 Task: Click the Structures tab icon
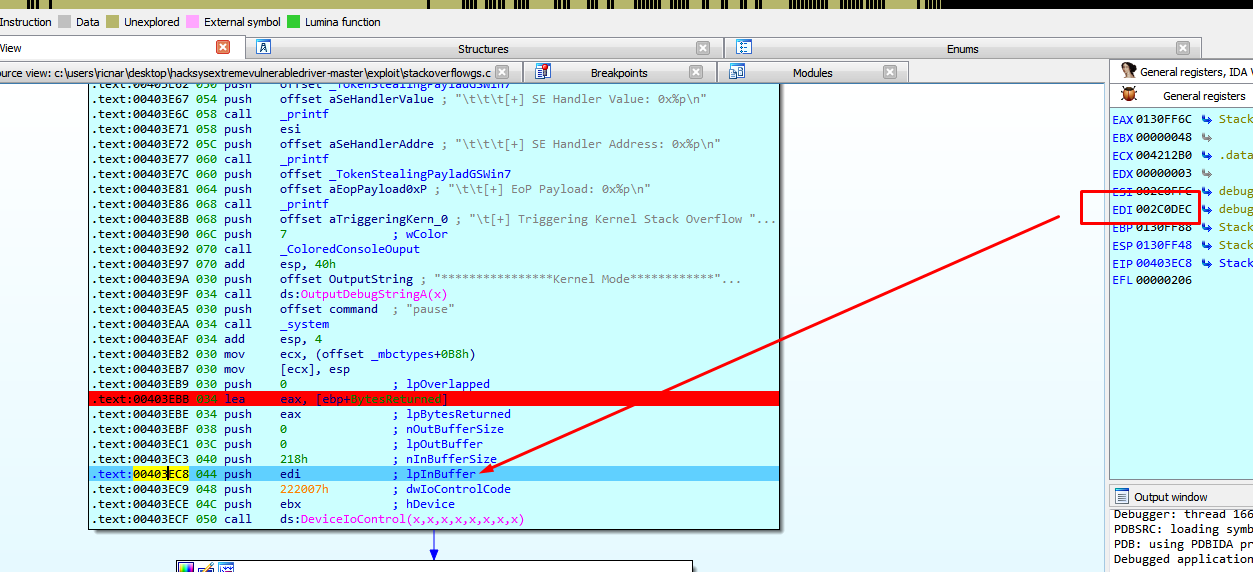point(264,47)
